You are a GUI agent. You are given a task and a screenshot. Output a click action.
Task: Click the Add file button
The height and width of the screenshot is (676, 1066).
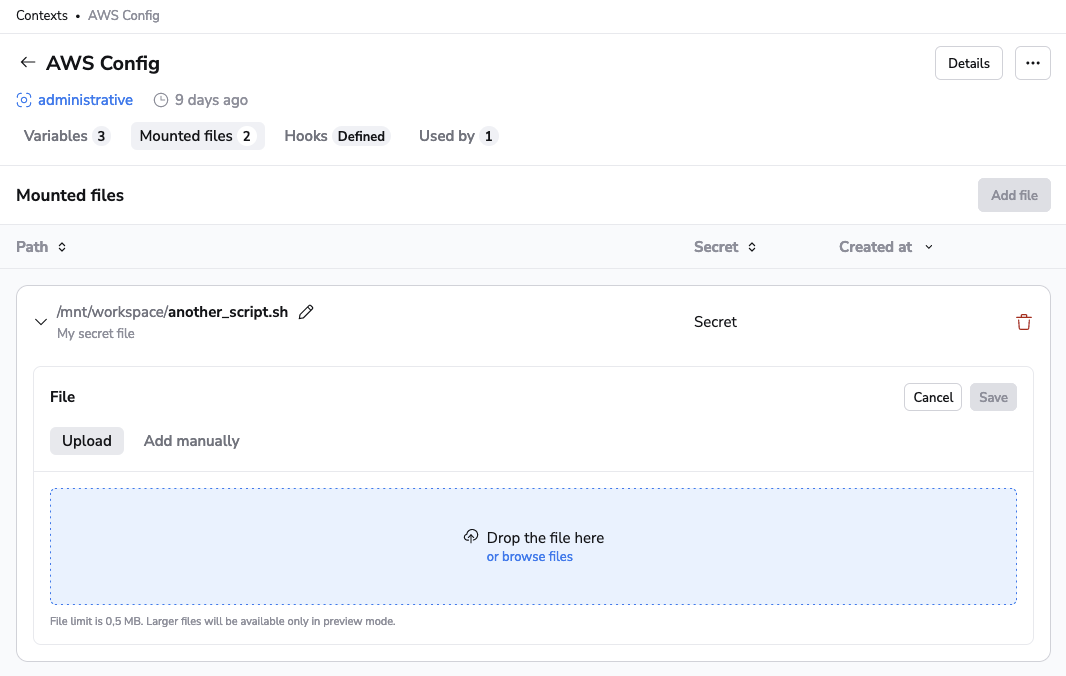(x=1014, y=195)
